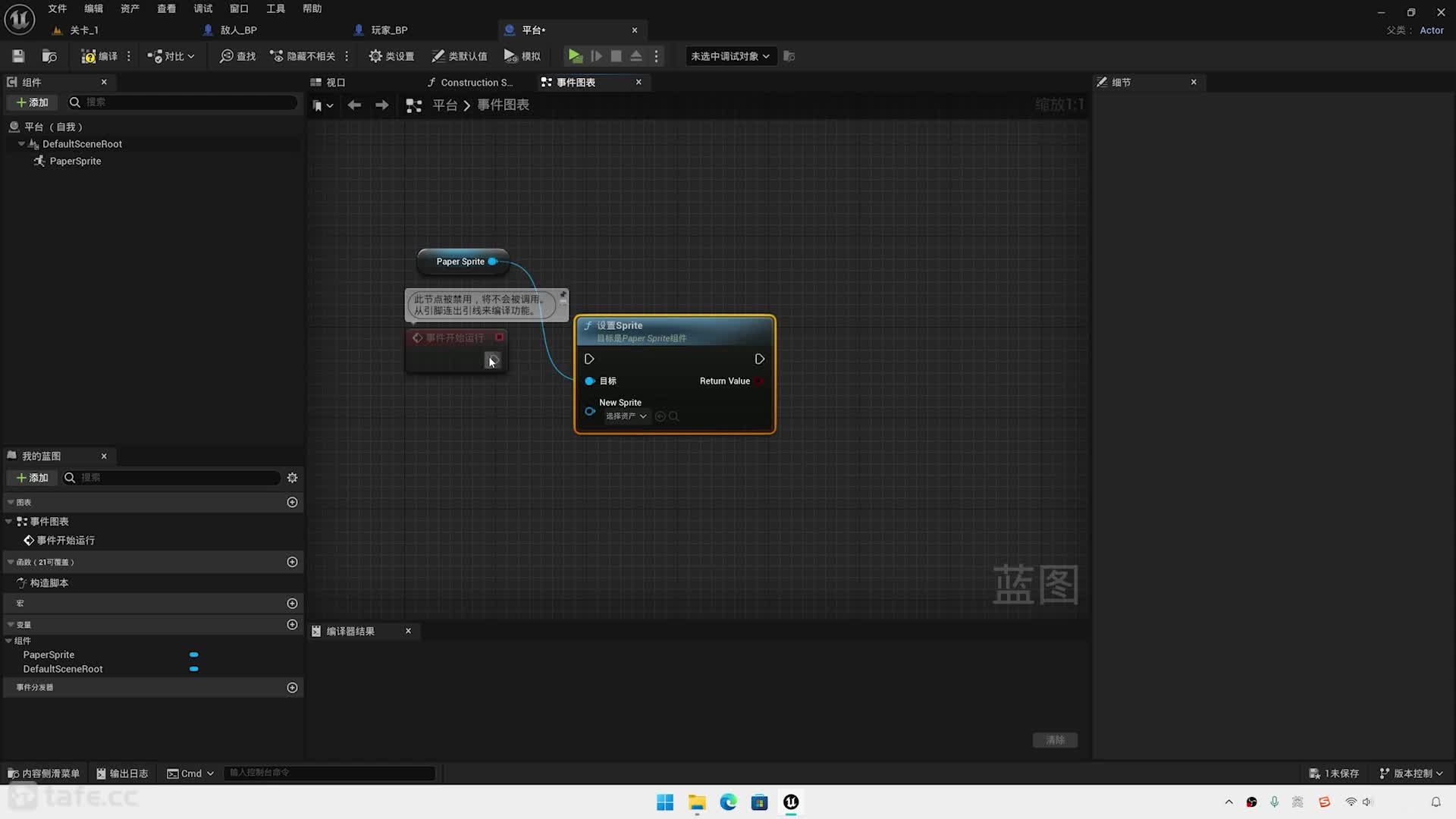
Task: Open New Sprite 选择资产 dropdown
Action: tap(626, 416)
